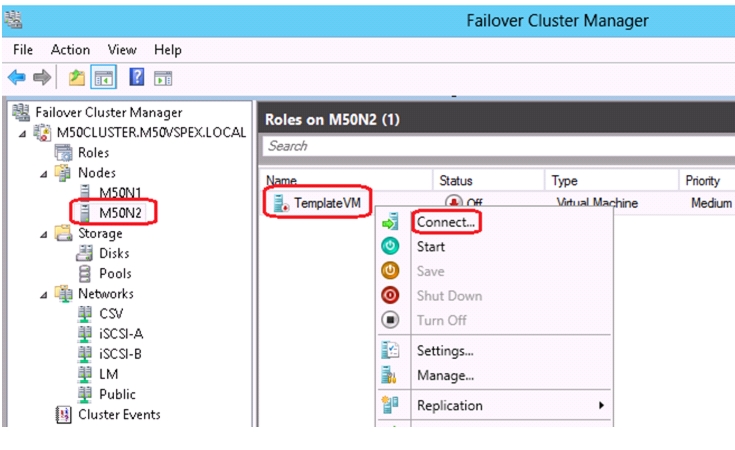This screenshot has width=735, height=450.
Task: Select the iSCSI-B network
Action: tap(120, 354)
